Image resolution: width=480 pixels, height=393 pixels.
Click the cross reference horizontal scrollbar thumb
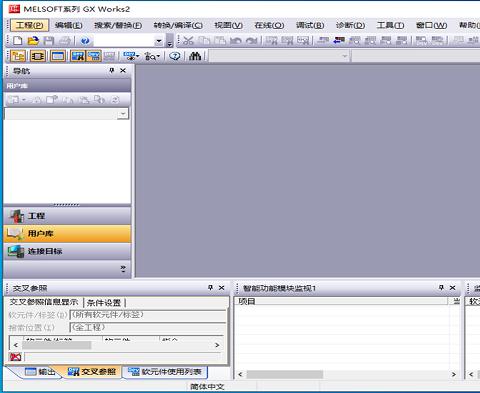[x=56, y=345]
